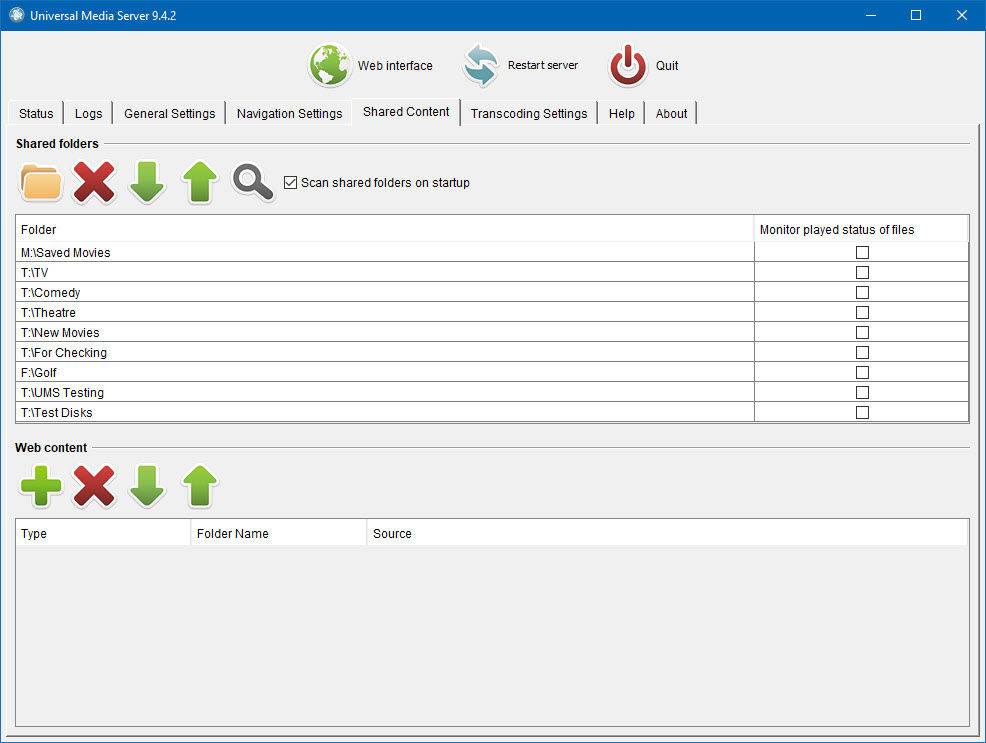This screenshot has width=986, height=743.
Task: Enable monitoring for T:\TV folder
Action: (862, 272)
